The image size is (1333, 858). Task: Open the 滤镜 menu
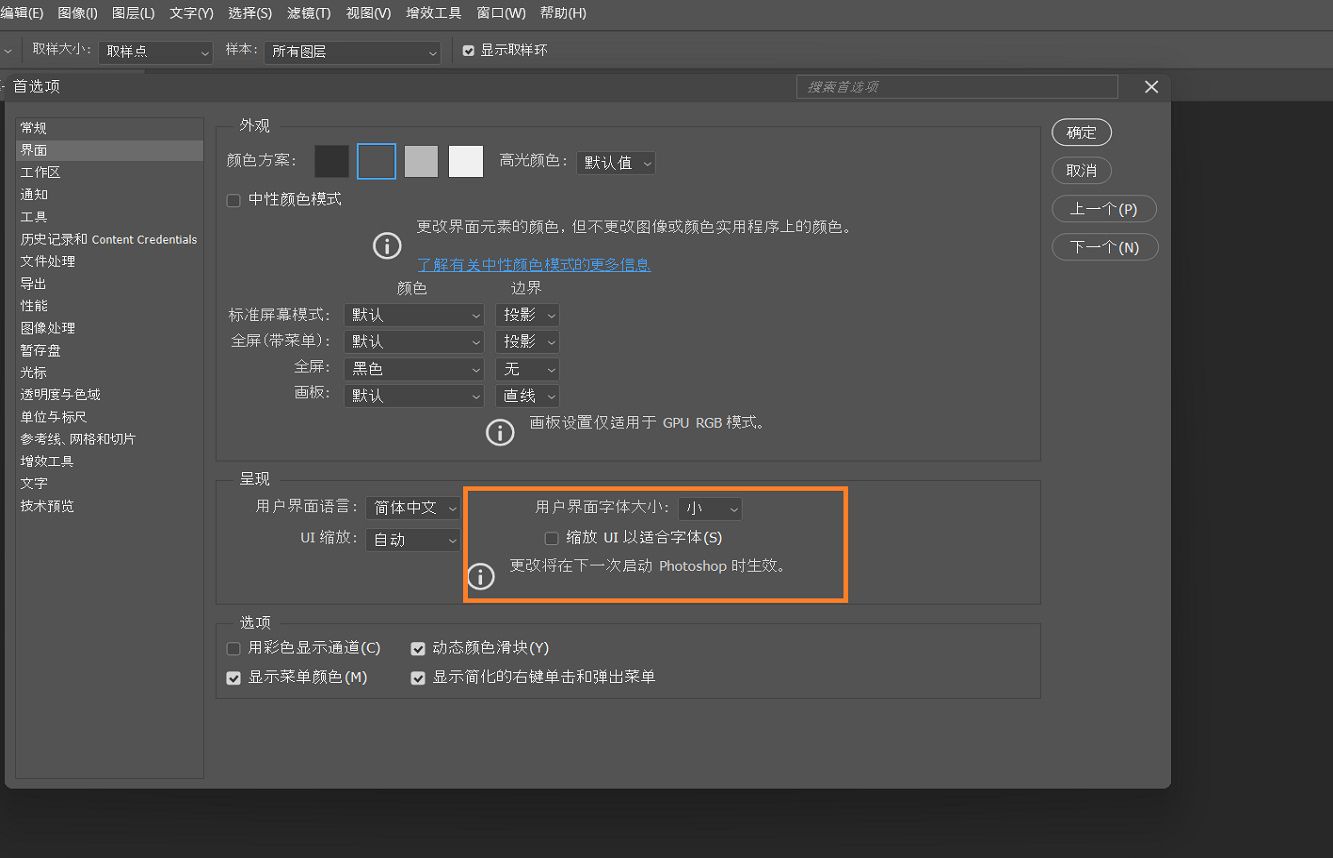click(307, 13)
